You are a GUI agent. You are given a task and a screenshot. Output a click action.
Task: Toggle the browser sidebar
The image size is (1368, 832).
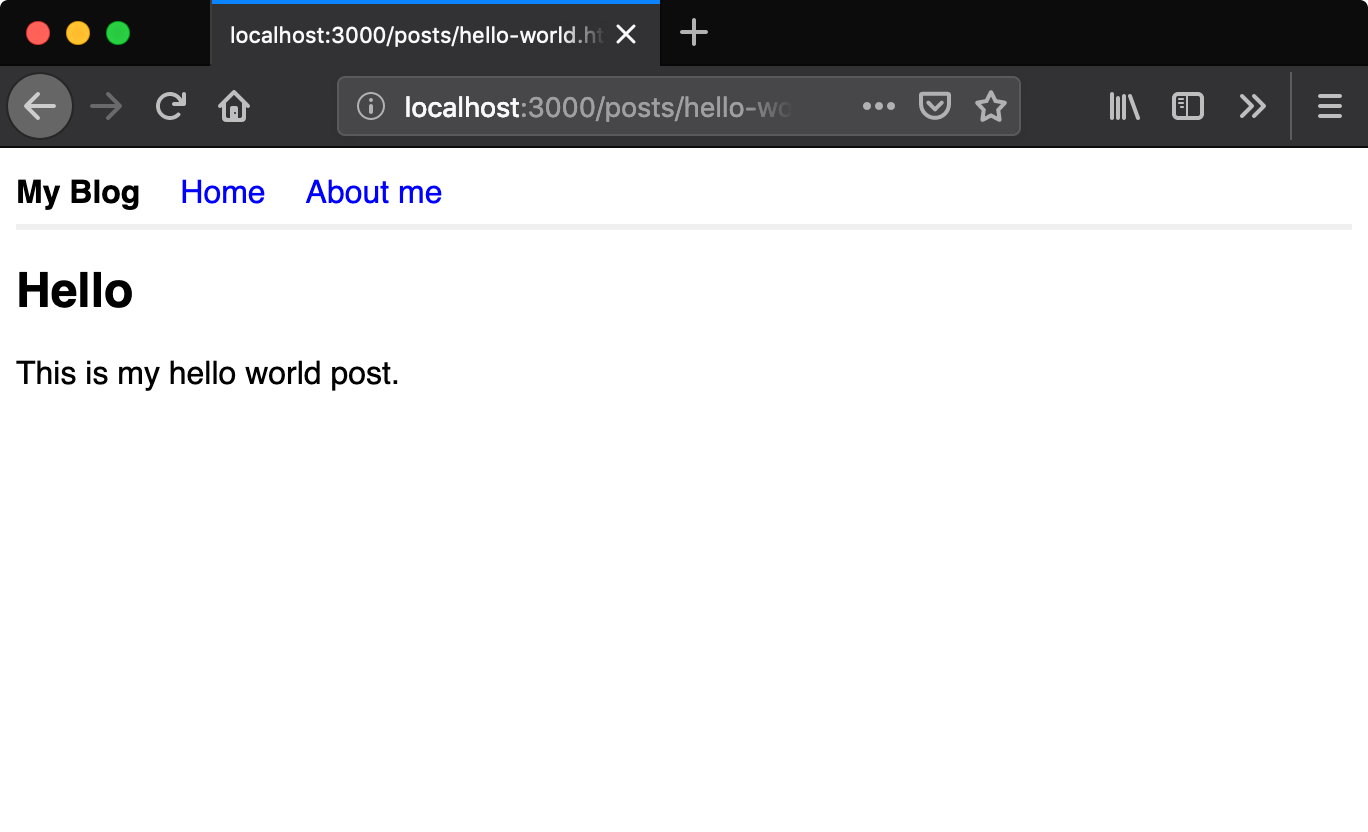(x=1187, y=106)
